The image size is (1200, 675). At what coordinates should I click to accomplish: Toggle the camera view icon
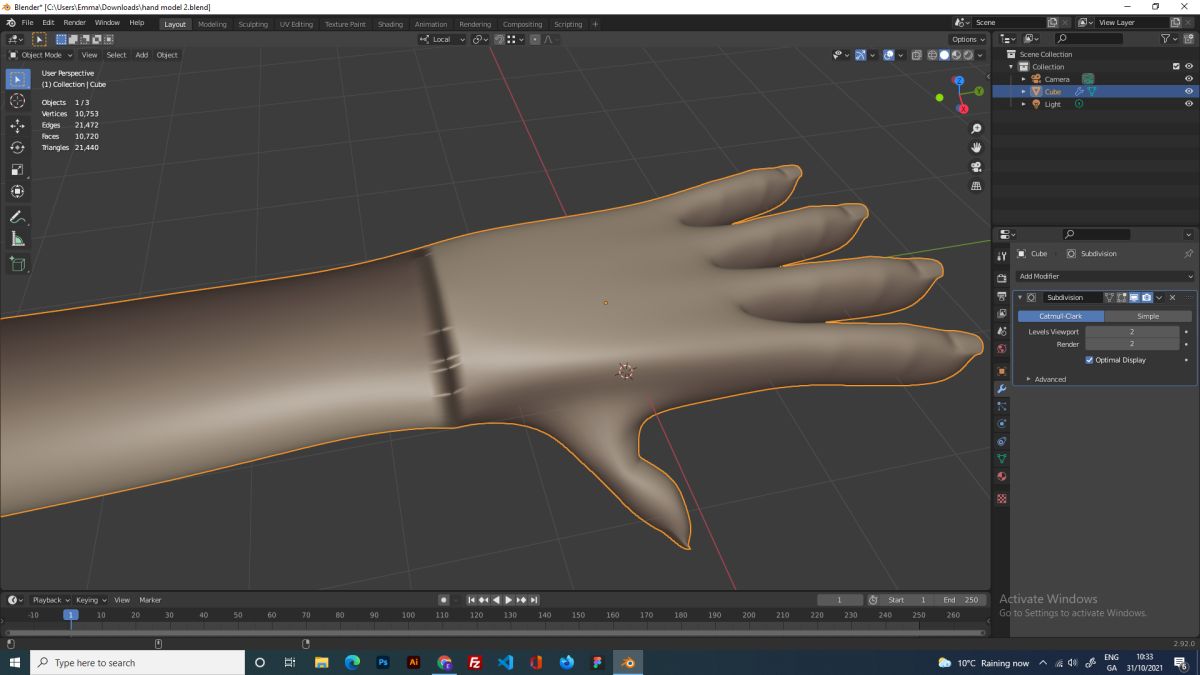977,167
